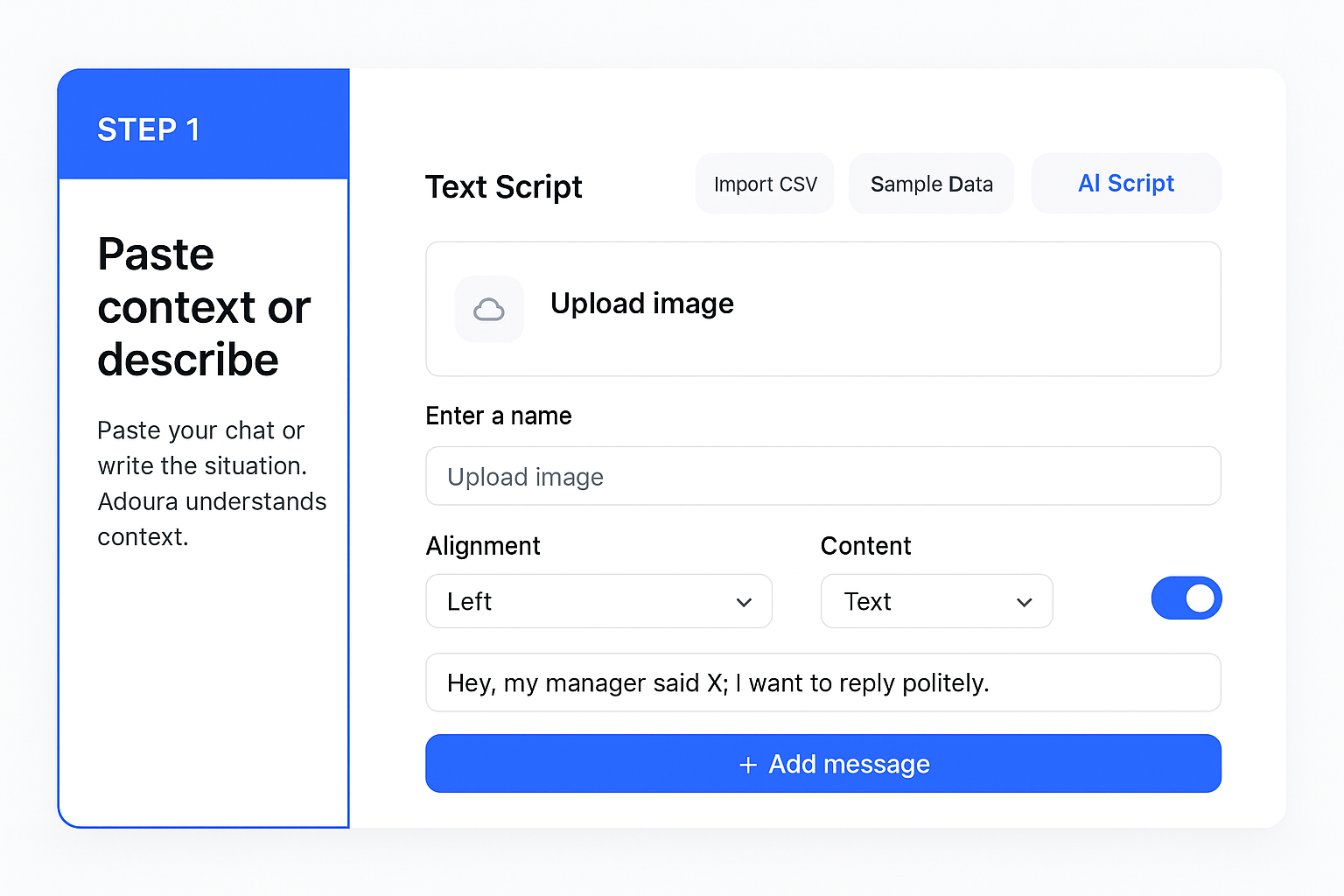Click the Alignment field label

[483, 546]
